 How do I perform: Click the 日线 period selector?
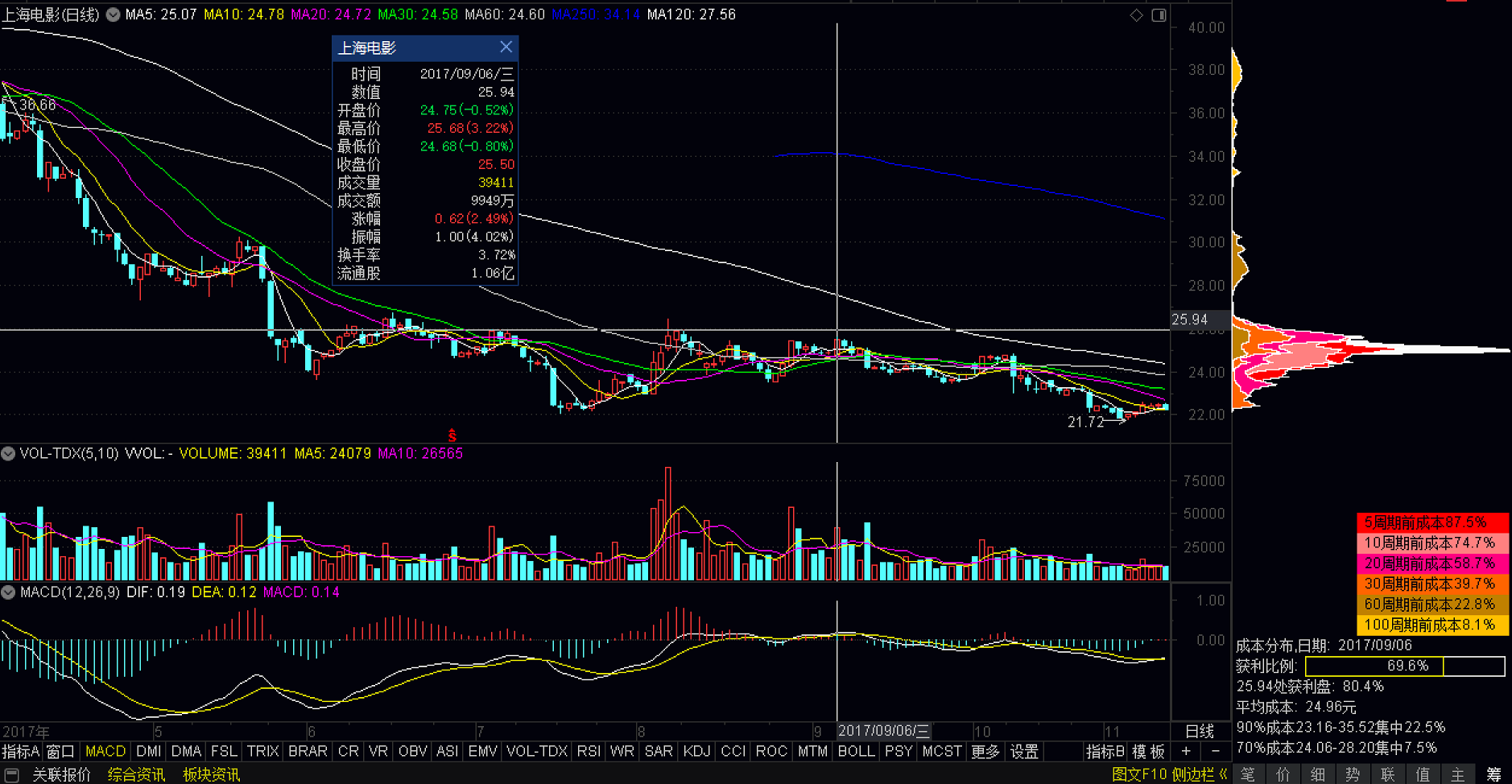click(1200, 731)
